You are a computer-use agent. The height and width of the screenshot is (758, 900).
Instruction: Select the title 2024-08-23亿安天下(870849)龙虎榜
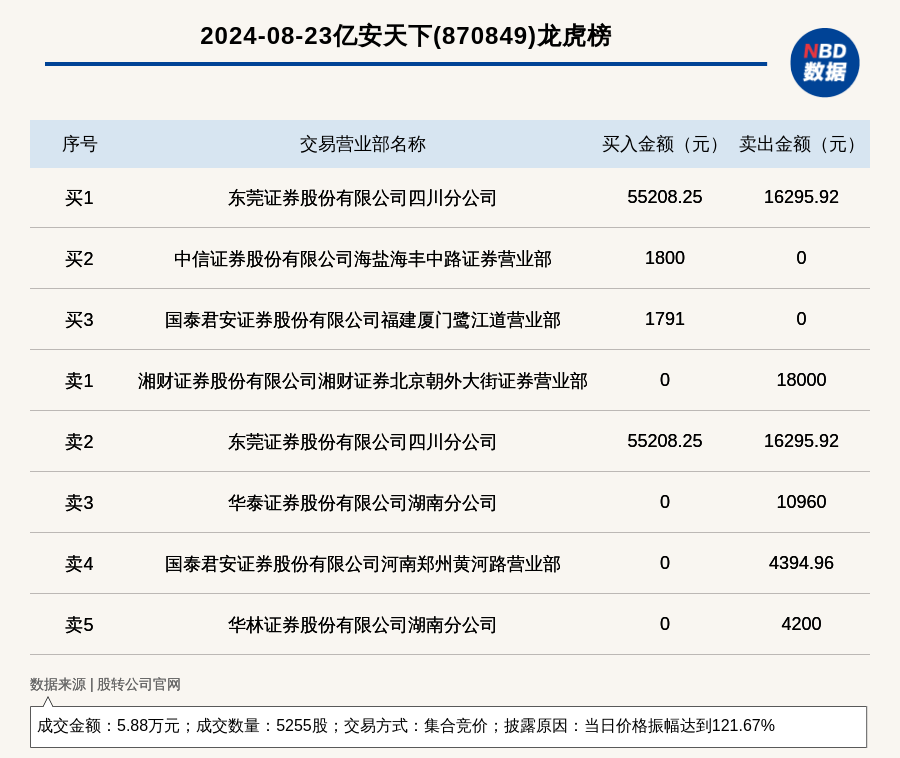pos(406,36)
